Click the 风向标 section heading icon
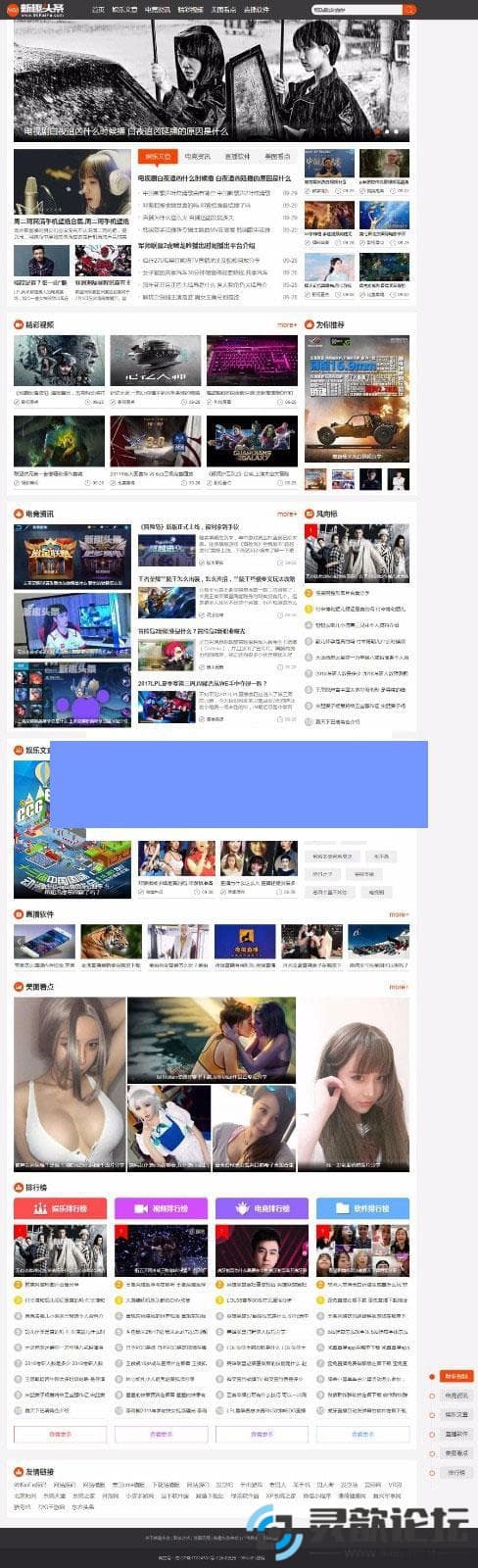Image resolution: width=478 pixels, height=1568 pixels. click(310, 514)
